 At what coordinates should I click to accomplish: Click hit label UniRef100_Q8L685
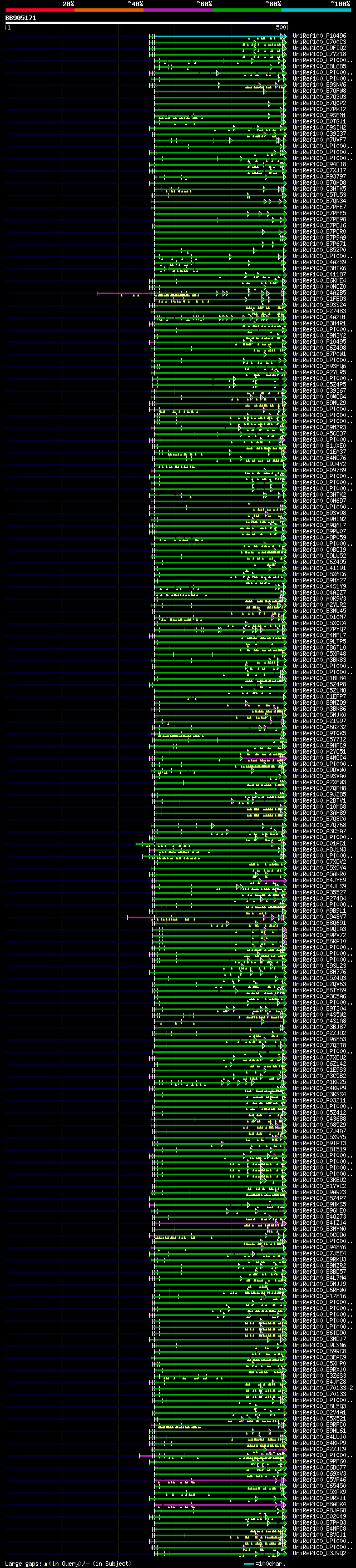(319, 67)
